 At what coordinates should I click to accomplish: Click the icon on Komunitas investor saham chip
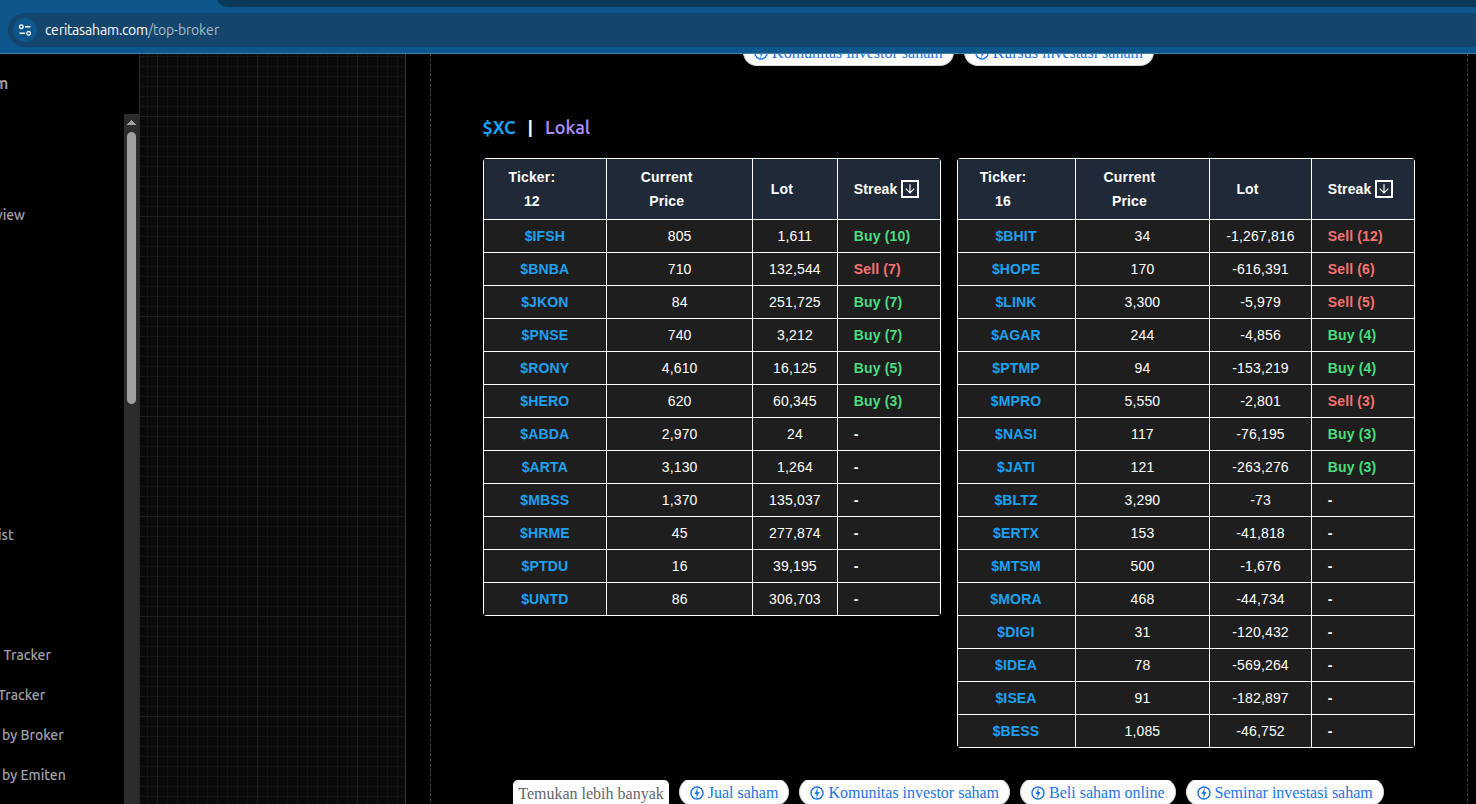[x=817, y=793]
